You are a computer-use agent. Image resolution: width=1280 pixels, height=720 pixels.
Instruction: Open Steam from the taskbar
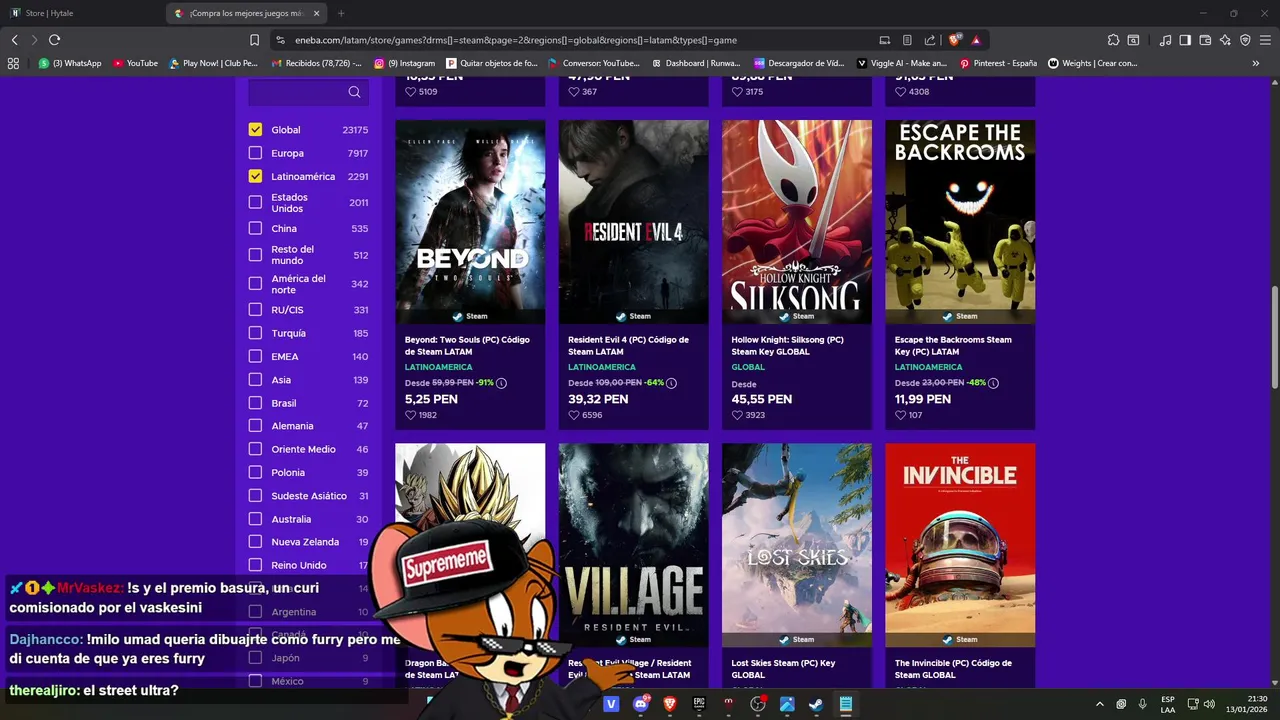click(816, 704)
